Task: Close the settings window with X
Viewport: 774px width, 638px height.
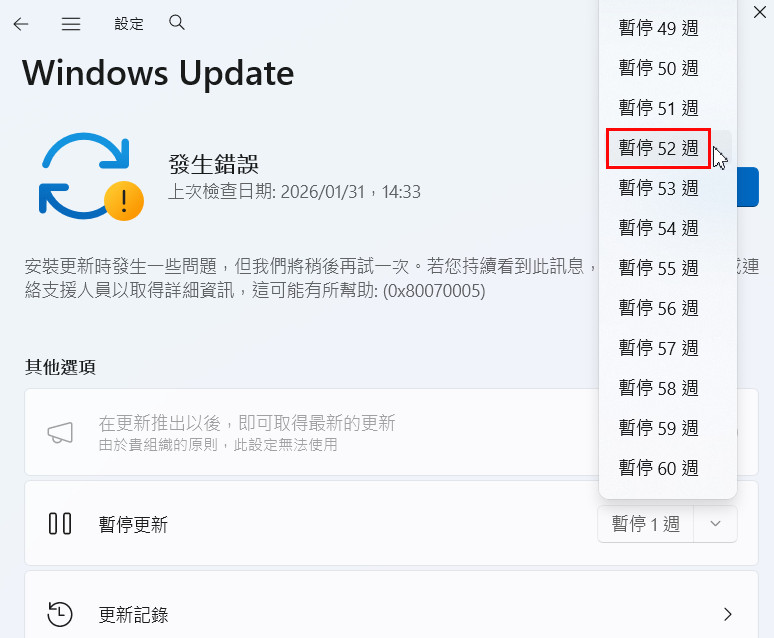Action: [760, 12]
